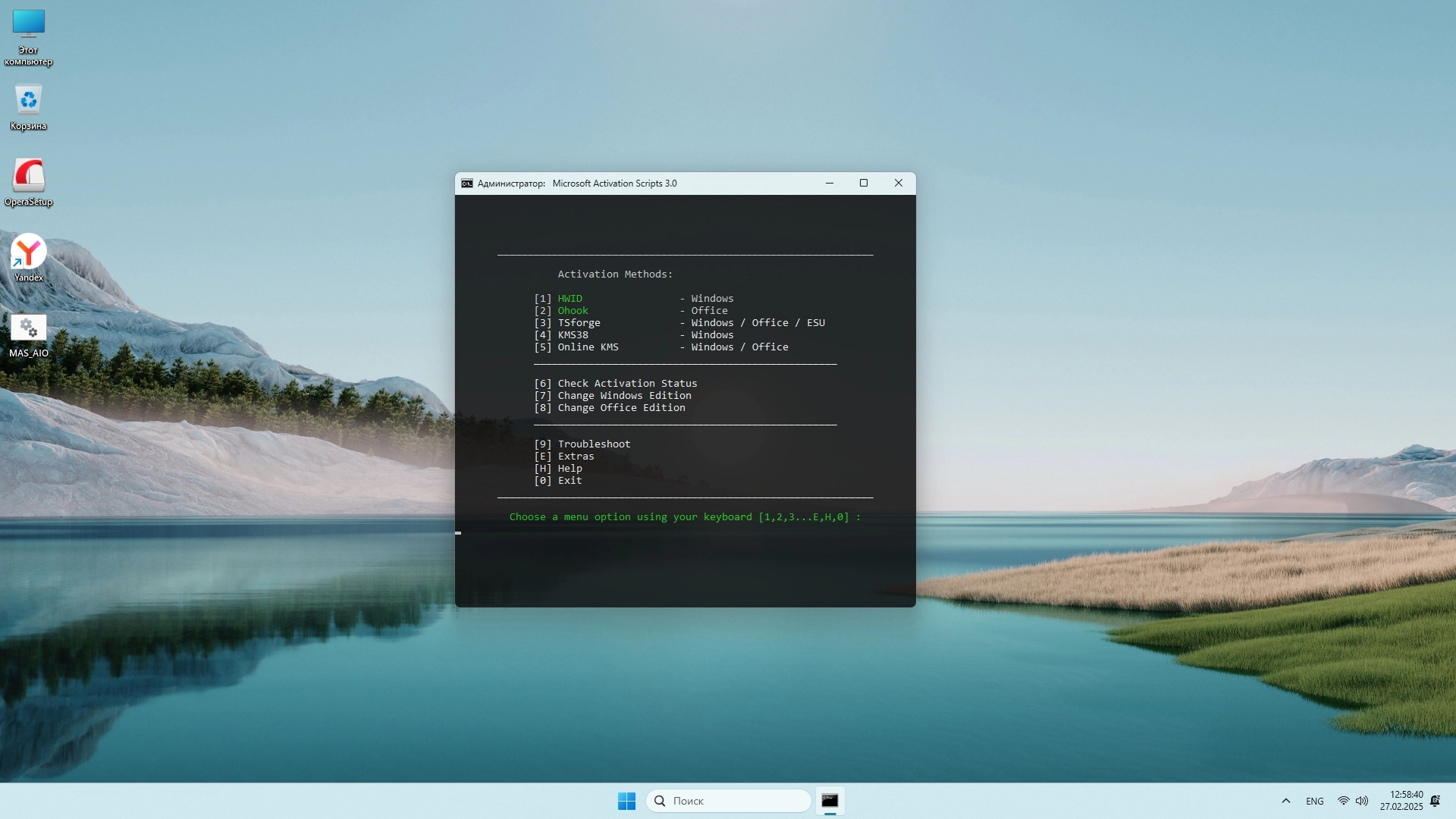The width and height of the screenshot is (1456, 819).
Task: Maximize the Activation Scripts window
Action: point(864,184)
